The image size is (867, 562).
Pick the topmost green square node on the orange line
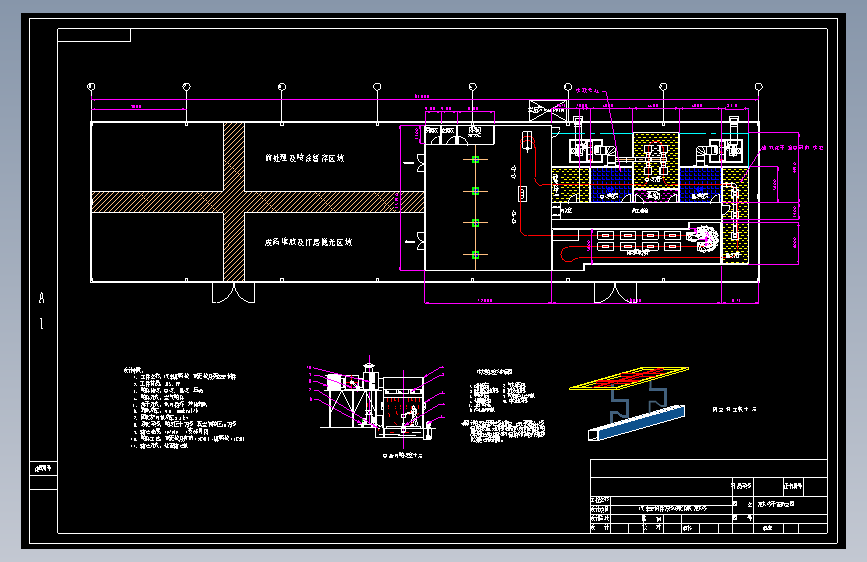pos(475,159)
